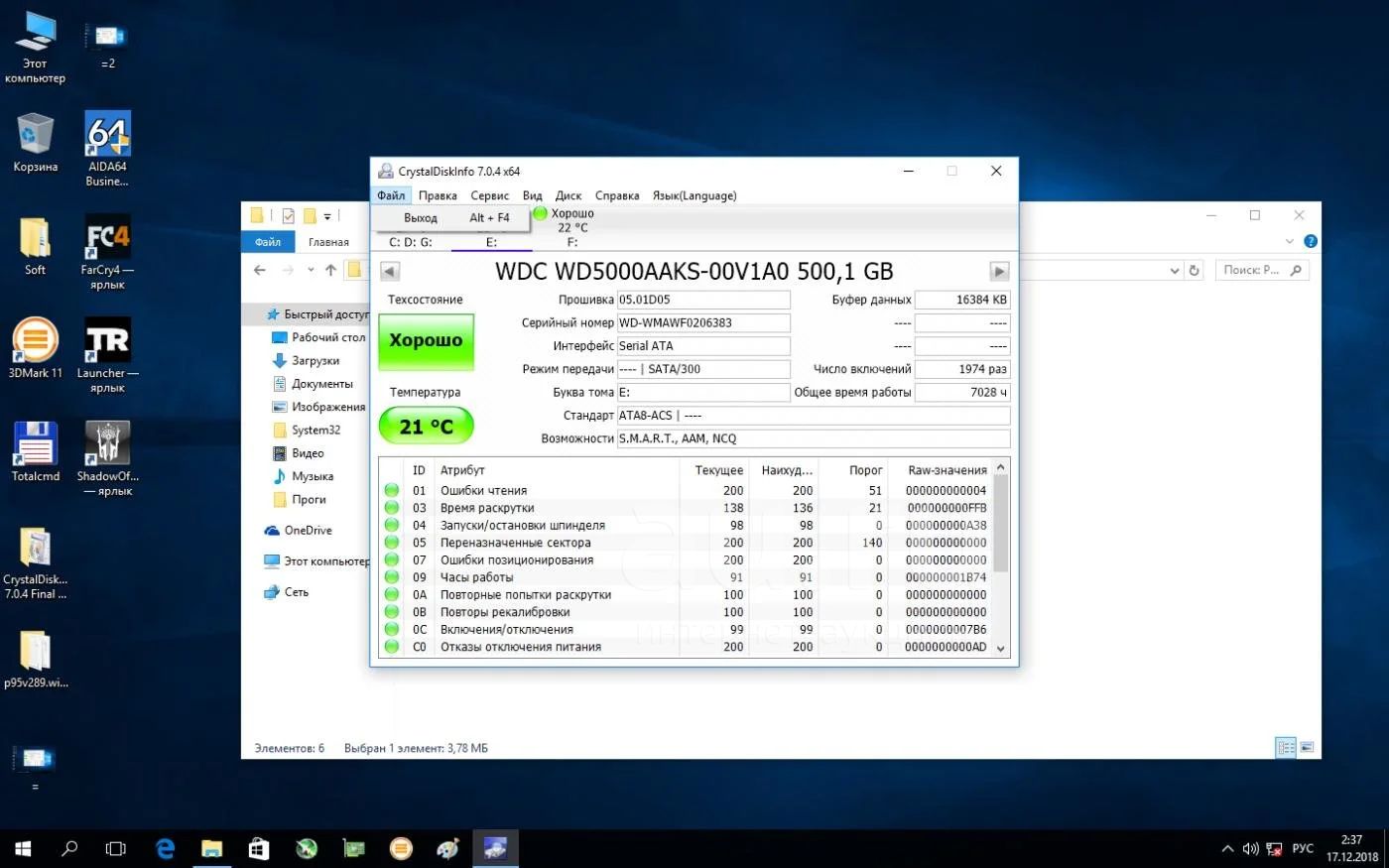Open Explorer quick access toolbar customize arrow
Viewport: 1389px width, 868px height.
coord(327,215)
